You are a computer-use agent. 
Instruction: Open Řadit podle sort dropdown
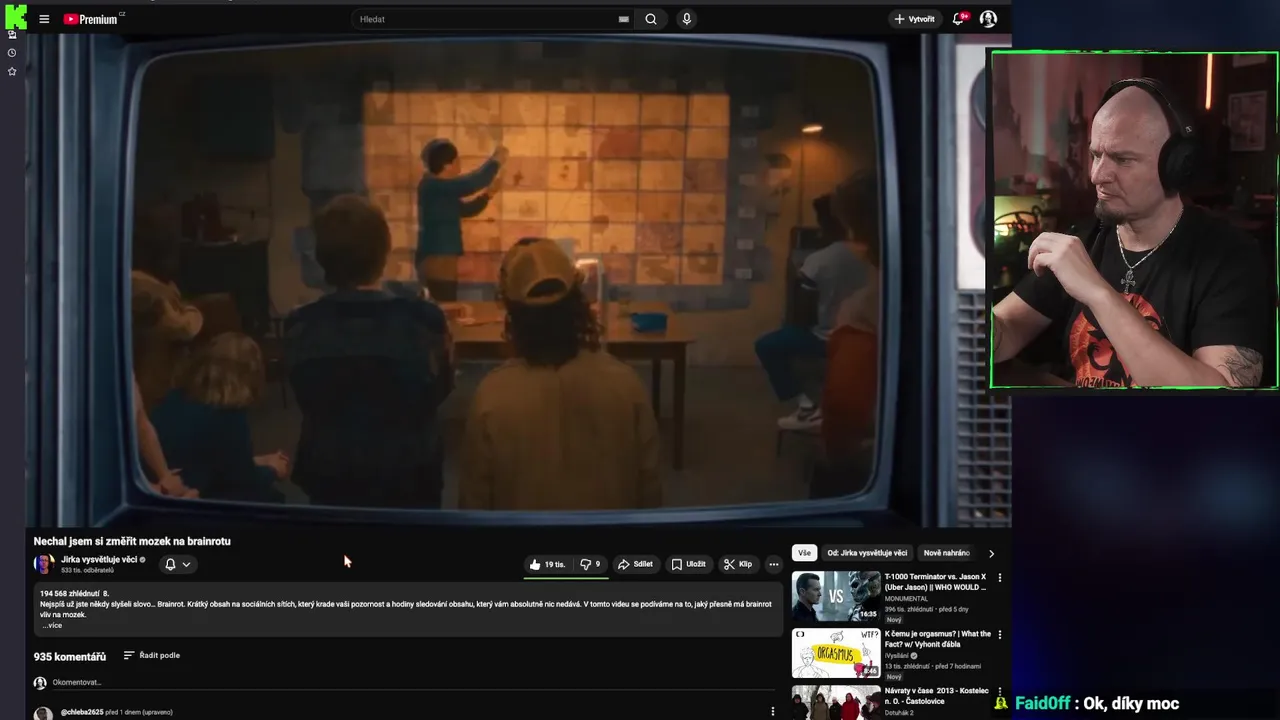coord(152,655)
